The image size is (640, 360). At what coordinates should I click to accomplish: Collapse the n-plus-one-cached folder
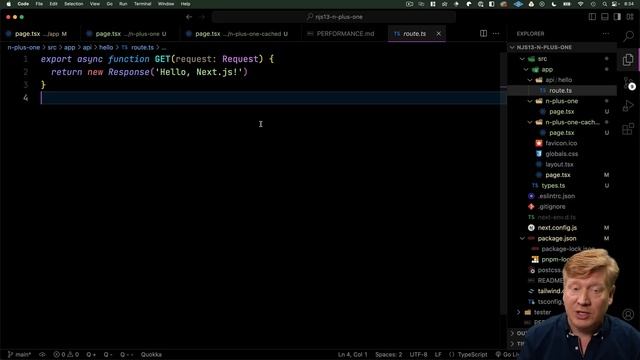[x=562, y=122]
